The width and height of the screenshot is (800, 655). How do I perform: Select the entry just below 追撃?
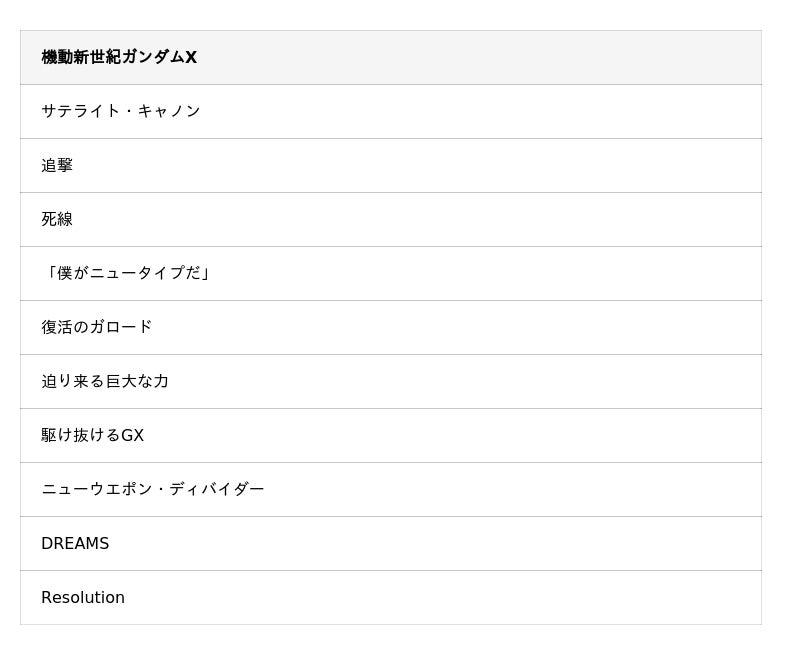click(57, 219)
